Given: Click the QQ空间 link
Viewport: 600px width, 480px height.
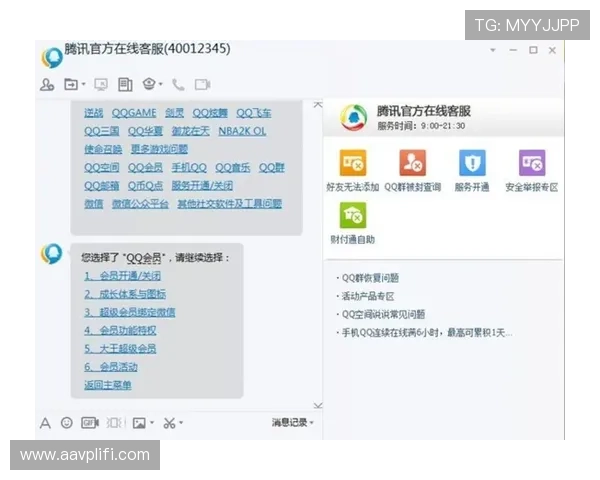Looking at the screenshot, I should (x=102, y=167).
